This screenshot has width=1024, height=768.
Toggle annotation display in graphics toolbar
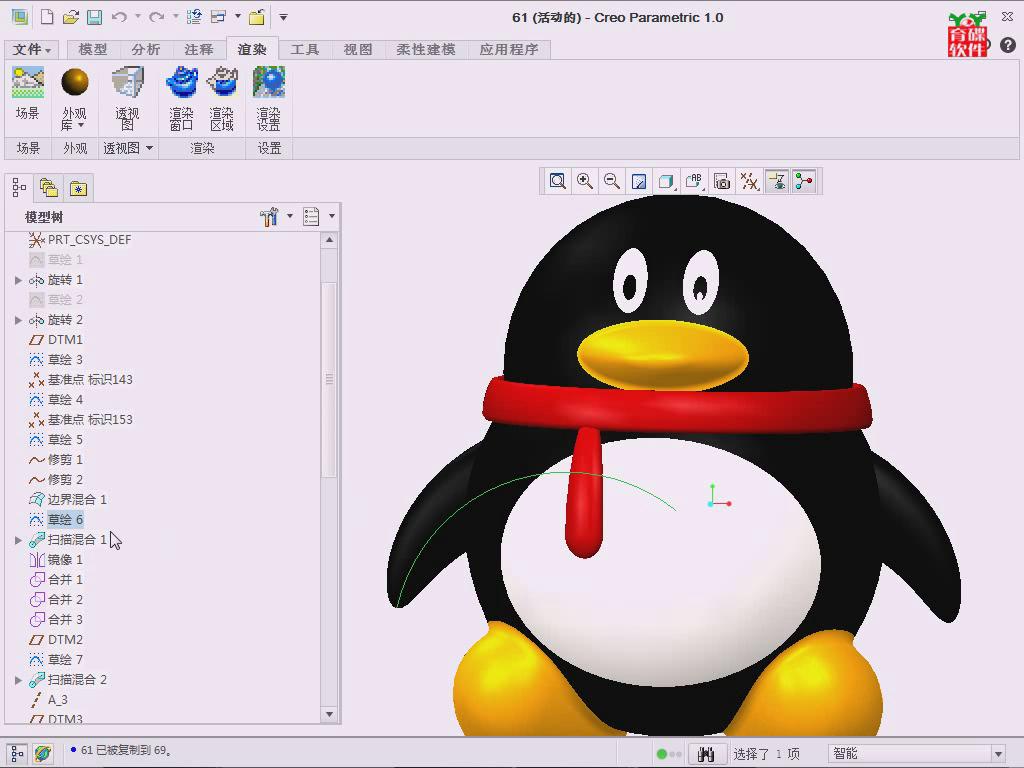point(776,181)
